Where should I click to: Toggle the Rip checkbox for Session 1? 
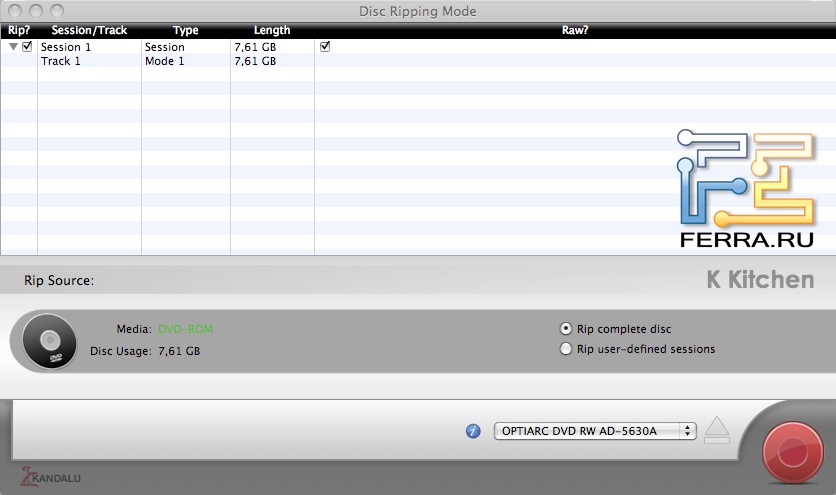(27, 46)
